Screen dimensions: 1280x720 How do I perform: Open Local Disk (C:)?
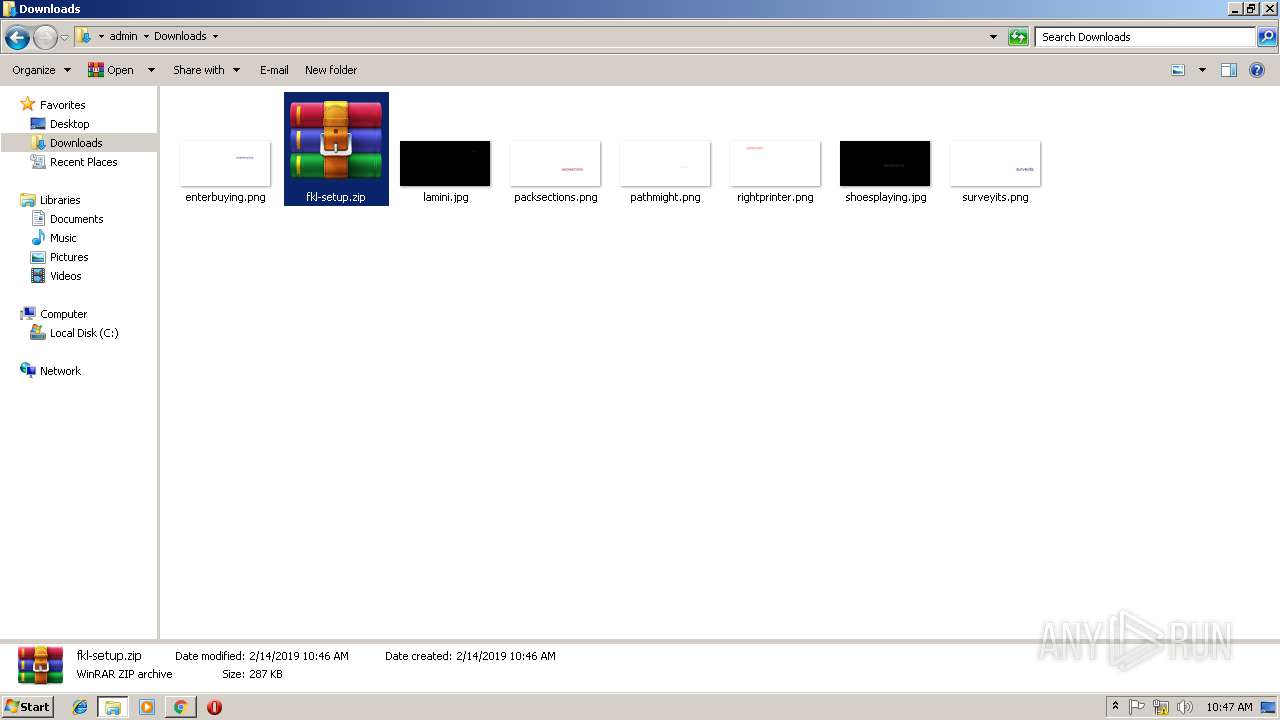click(84, 333)
